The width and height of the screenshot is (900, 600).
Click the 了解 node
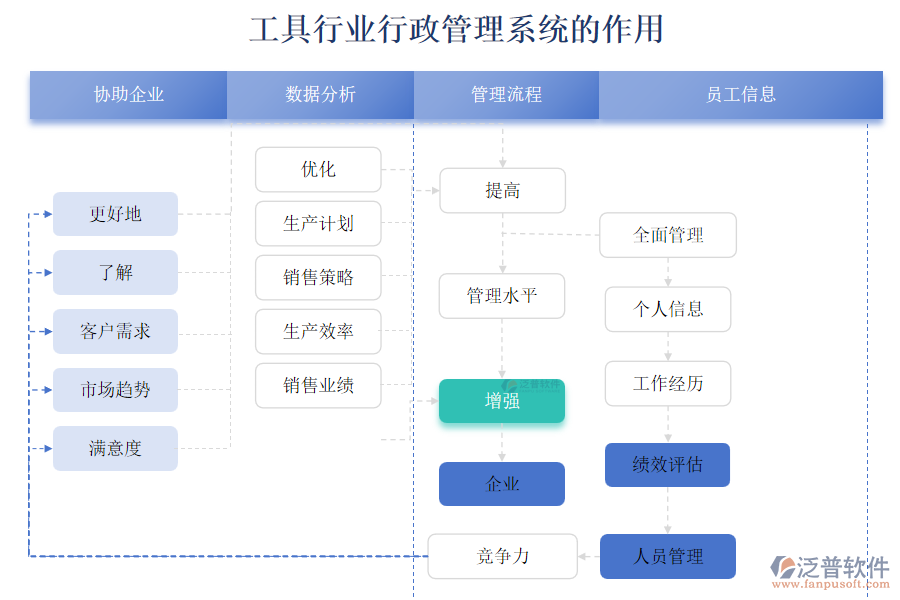click(115, 272)
